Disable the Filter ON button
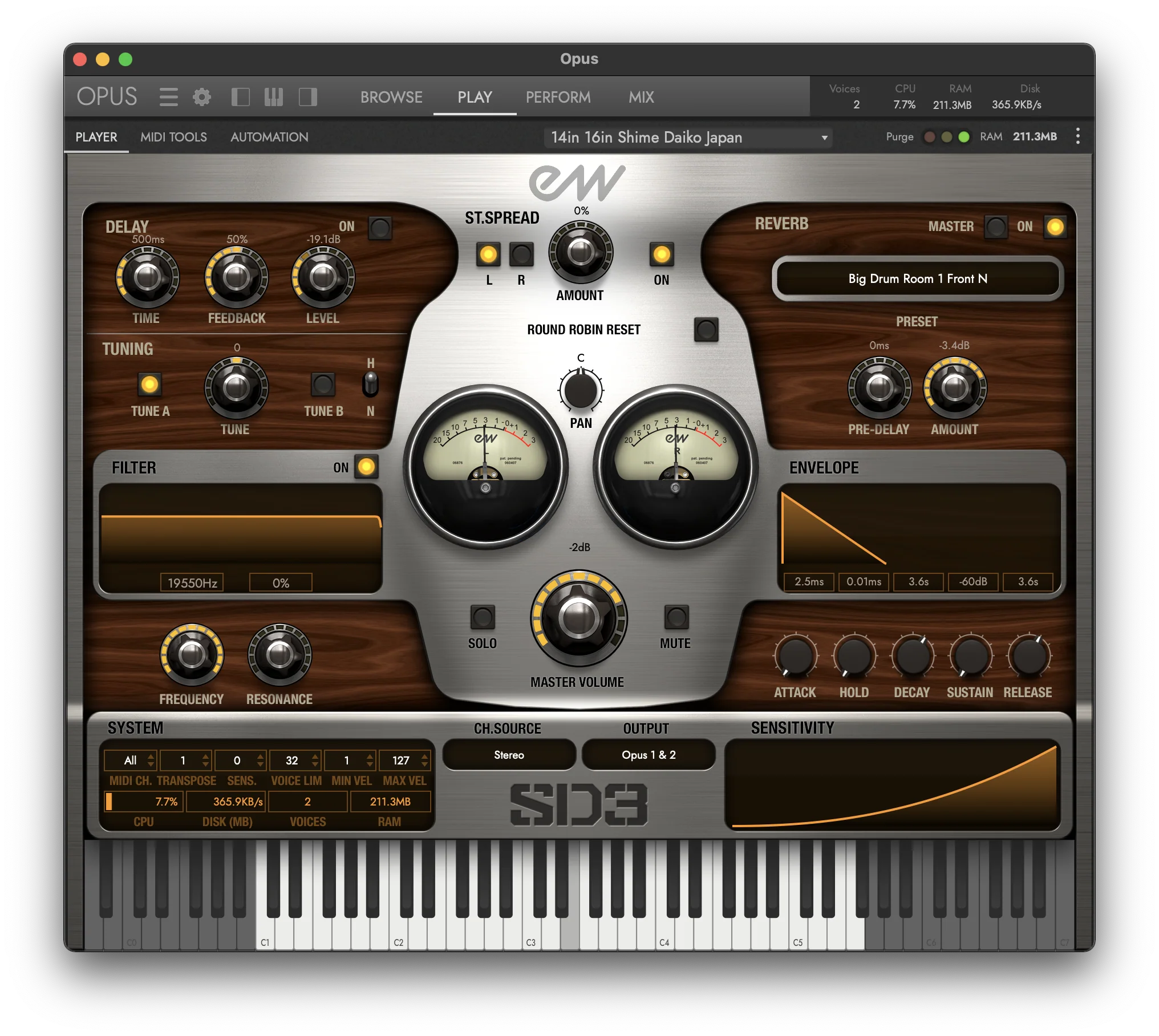 pos(366,467)
